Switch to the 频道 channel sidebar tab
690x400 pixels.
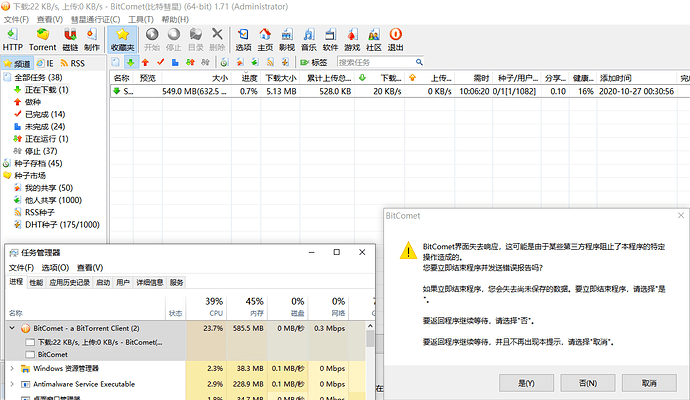(17, 63)
